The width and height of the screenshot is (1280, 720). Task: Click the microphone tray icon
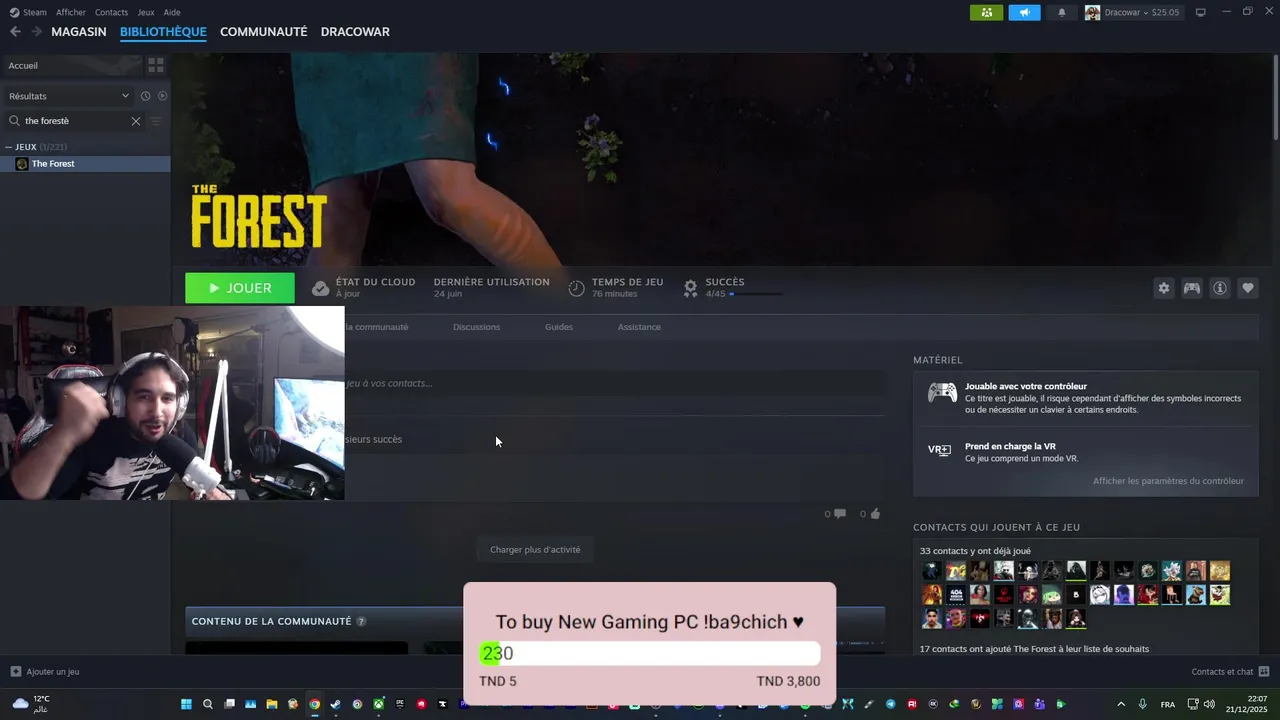point(1142,704)
